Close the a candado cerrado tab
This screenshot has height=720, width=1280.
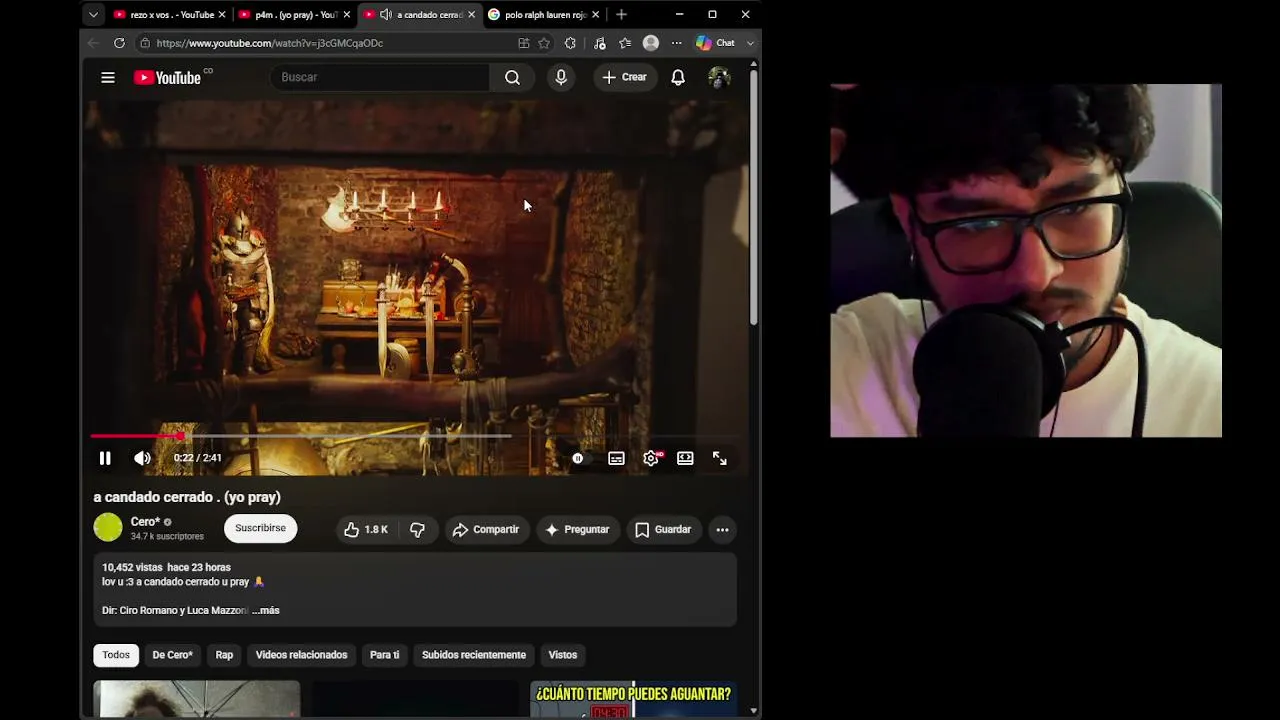pyautogui.click(x=471, y=15)
